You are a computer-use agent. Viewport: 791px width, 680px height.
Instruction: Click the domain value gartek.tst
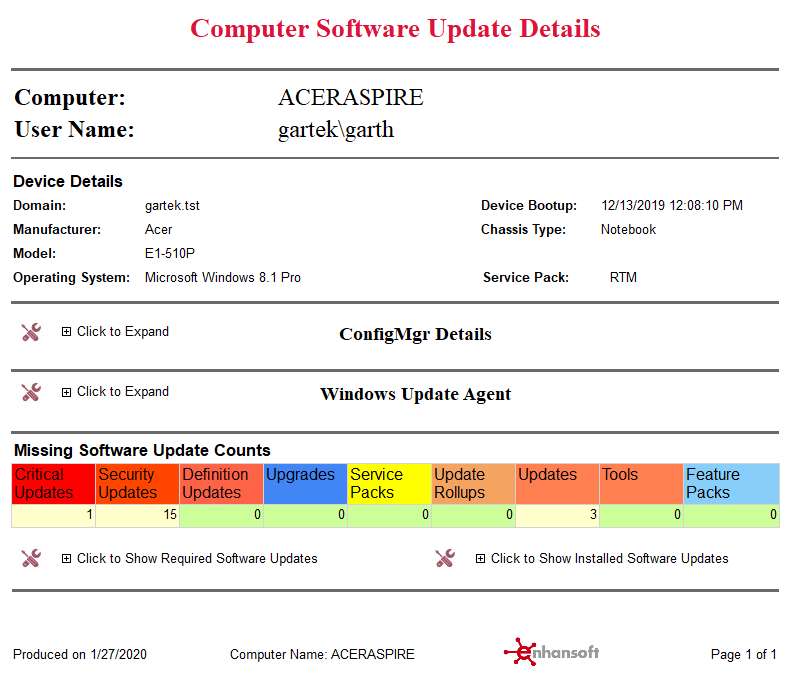pyautogui.click(x=172, y=206)
